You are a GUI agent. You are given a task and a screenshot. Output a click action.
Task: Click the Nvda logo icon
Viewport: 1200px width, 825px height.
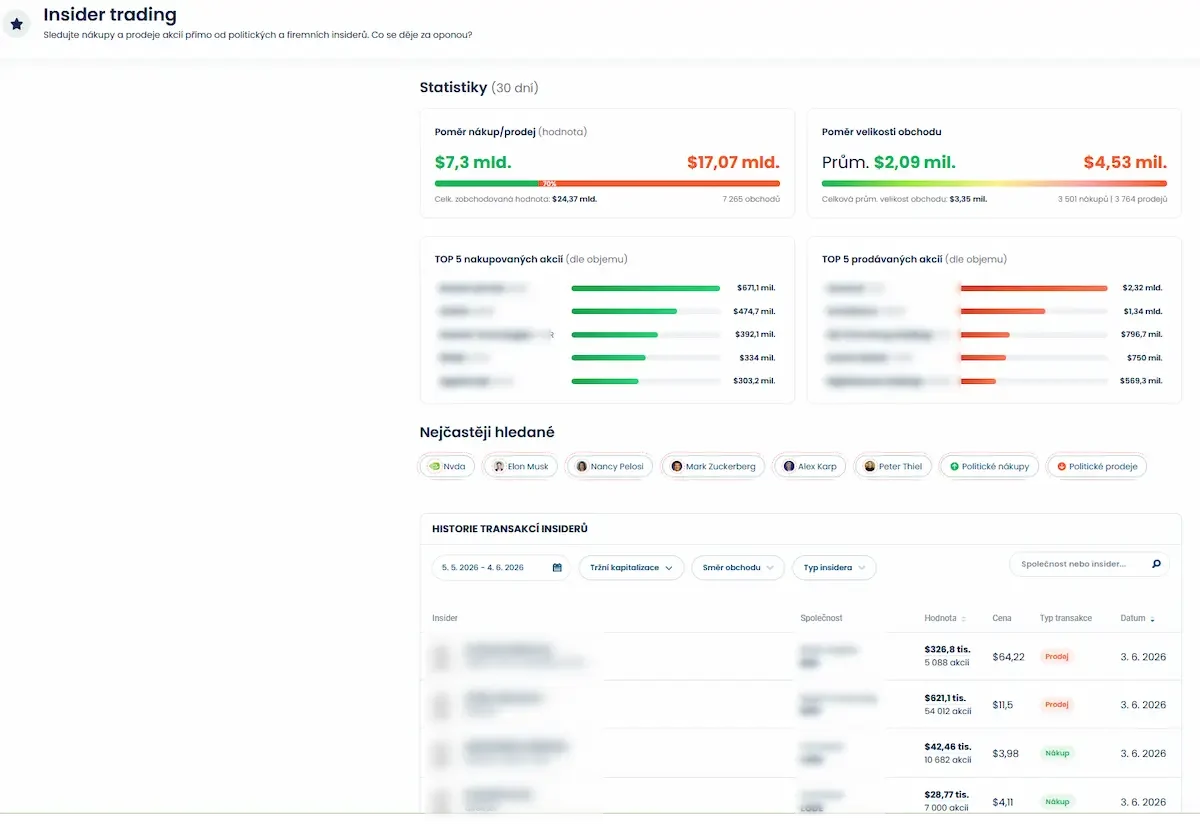pyautogui.click(x=434, y=466)
